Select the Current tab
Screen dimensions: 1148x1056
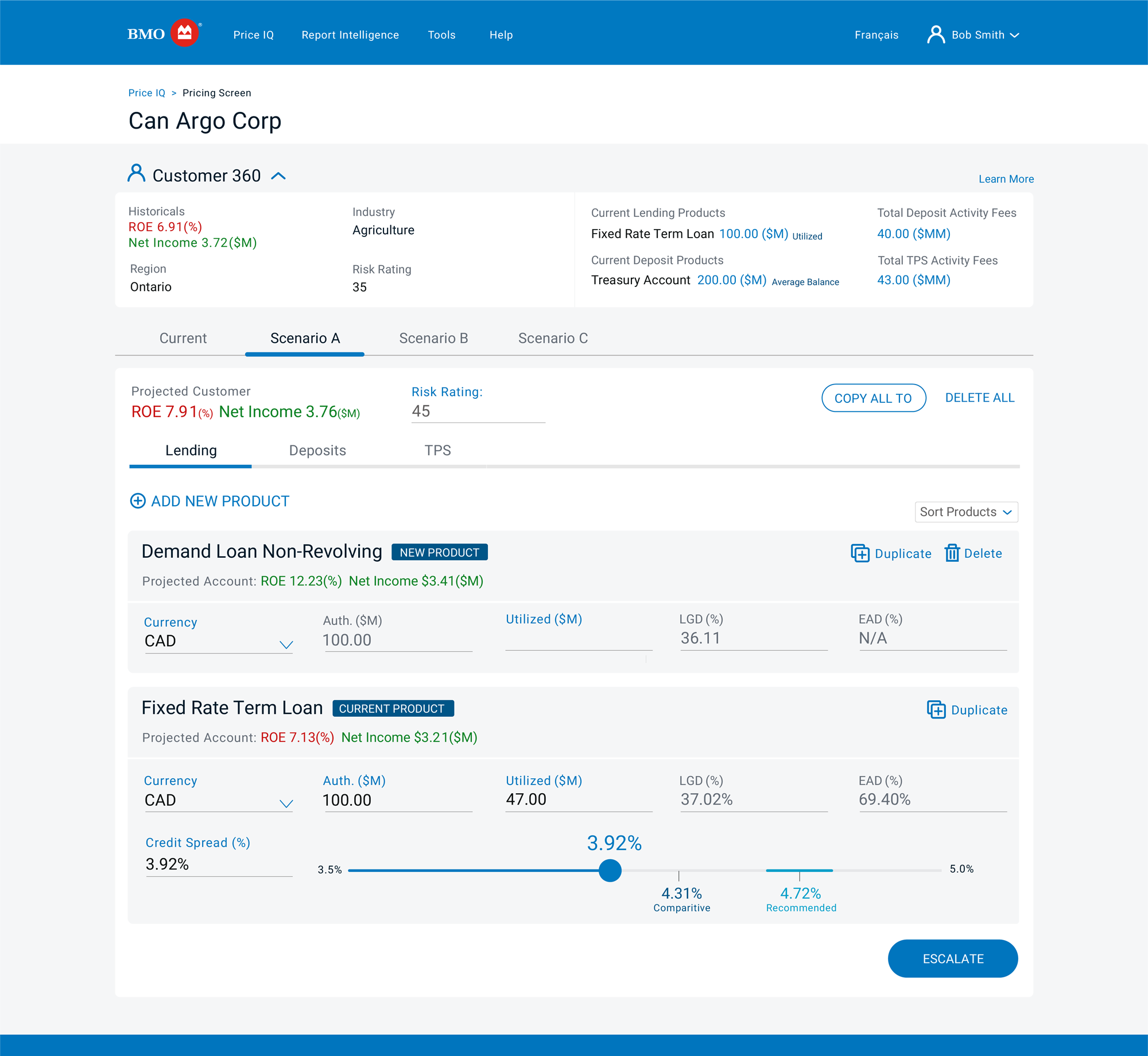click(x=183, y=338)
